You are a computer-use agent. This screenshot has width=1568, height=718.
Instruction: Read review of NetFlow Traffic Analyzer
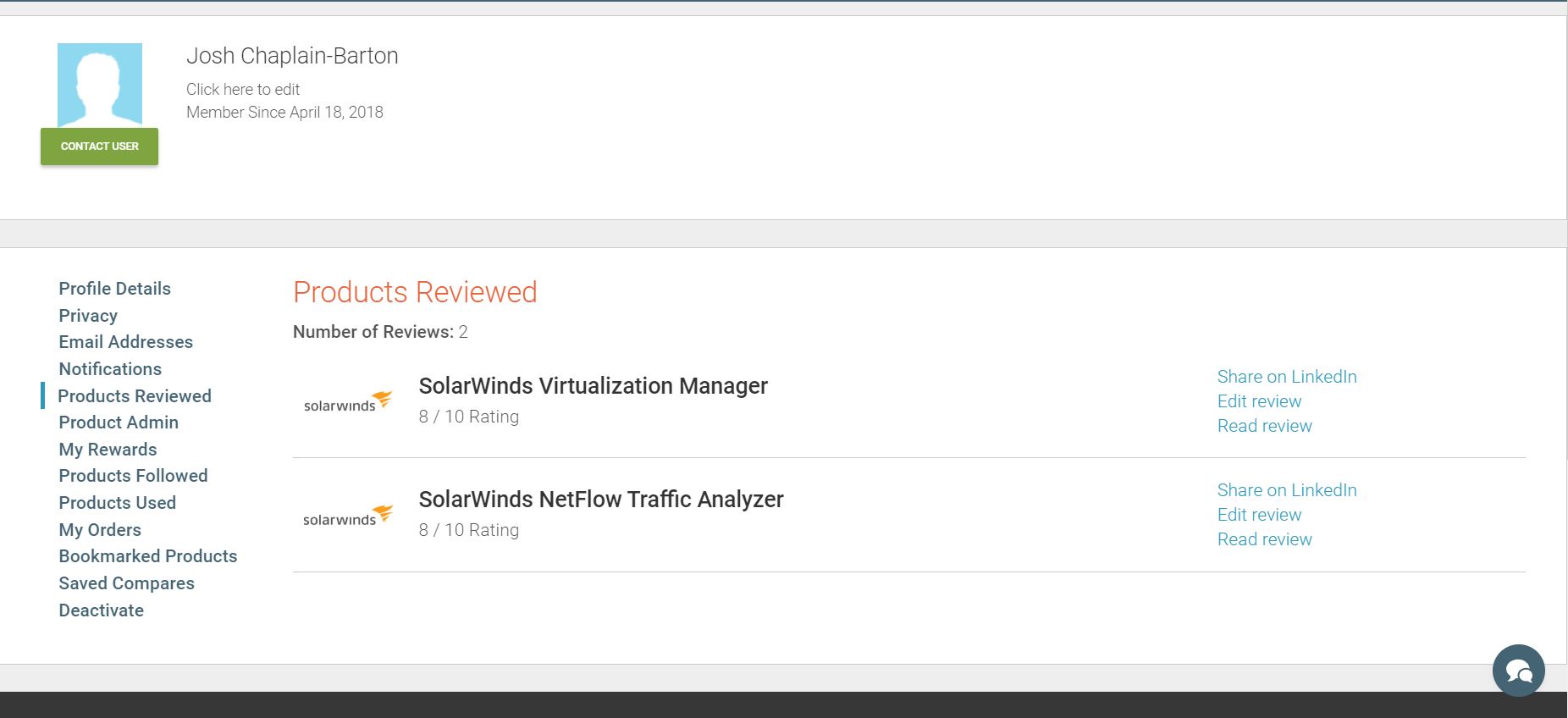click(x=1264, y=539)
